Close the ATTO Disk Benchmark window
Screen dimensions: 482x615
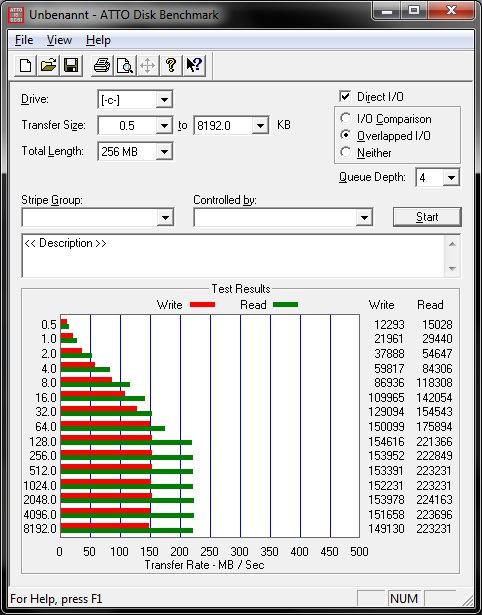(x=451, y=11)
